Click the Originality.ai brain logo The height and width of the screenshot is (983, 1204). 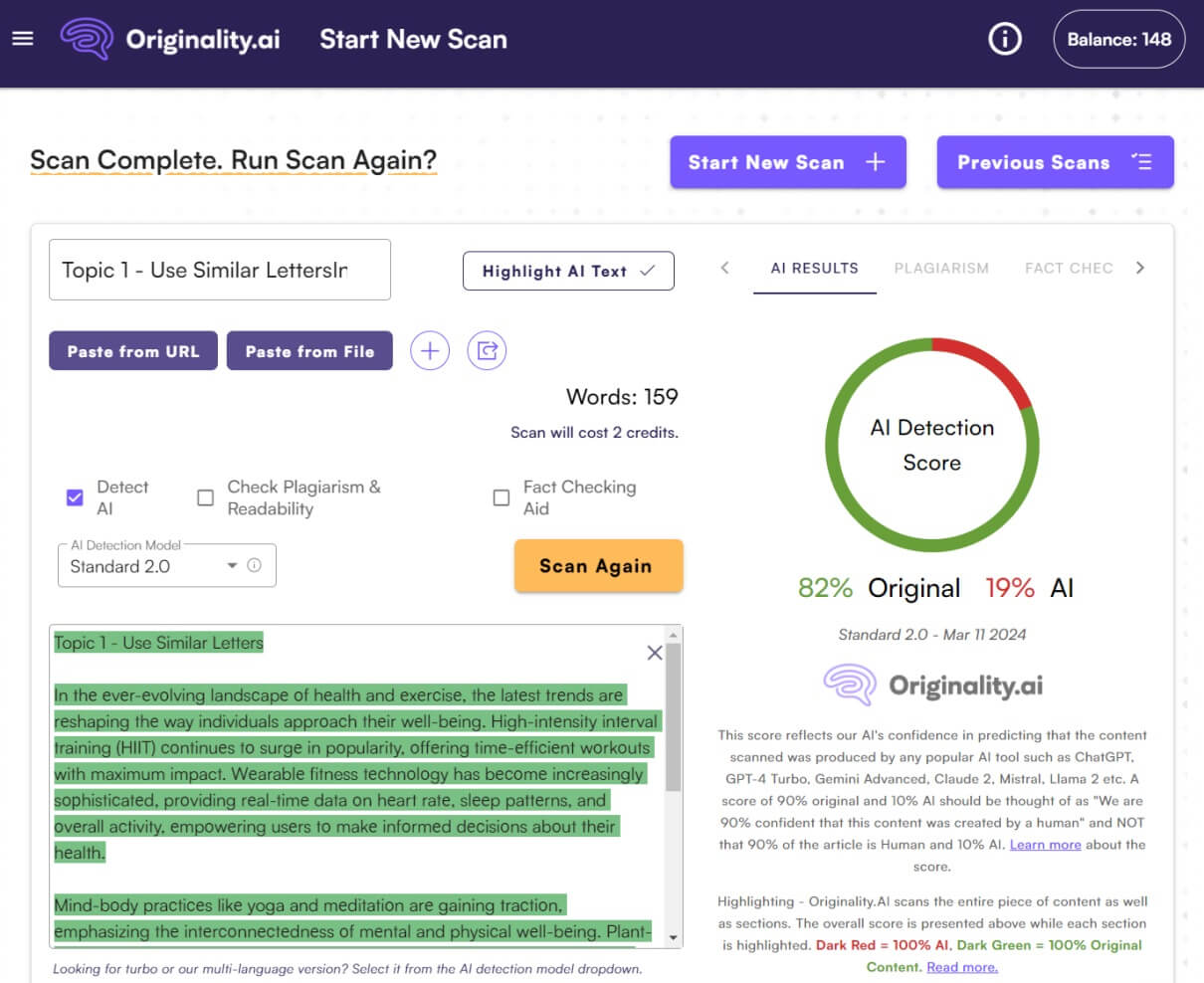(x=87, y=40)
